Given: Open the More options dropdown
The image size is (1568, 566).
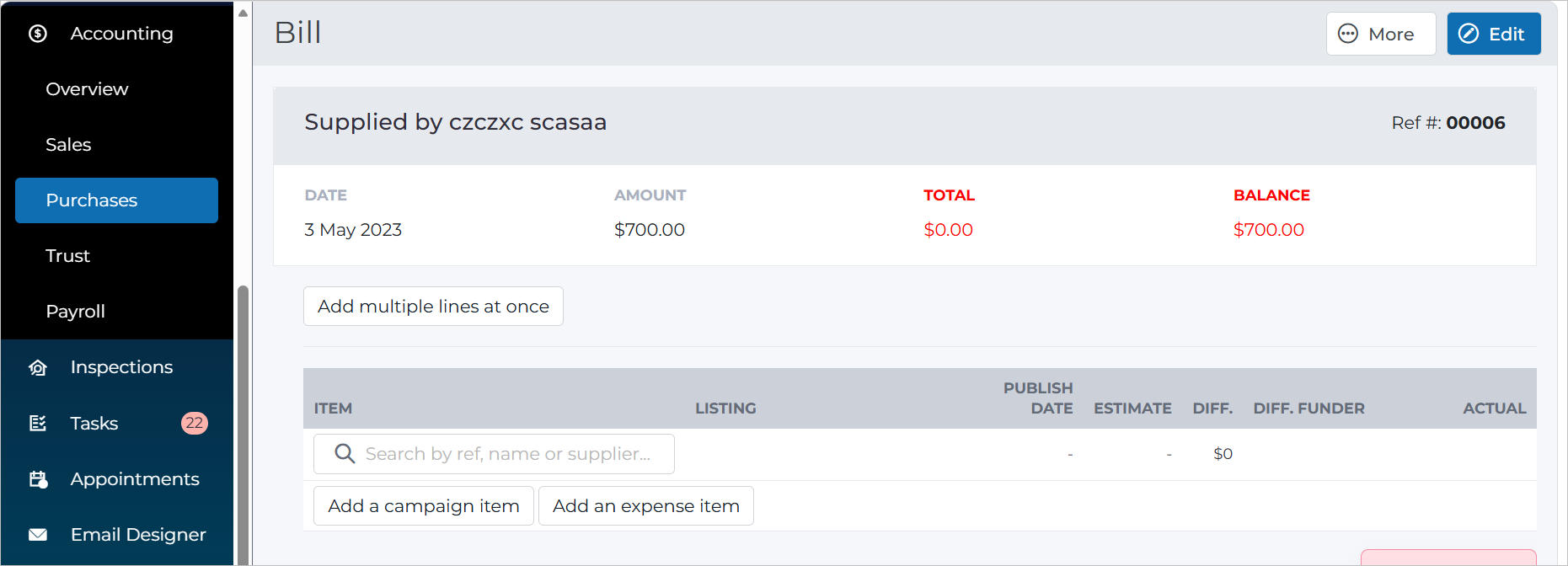Looking at the screenshot, I should (x=1381, y=34).
